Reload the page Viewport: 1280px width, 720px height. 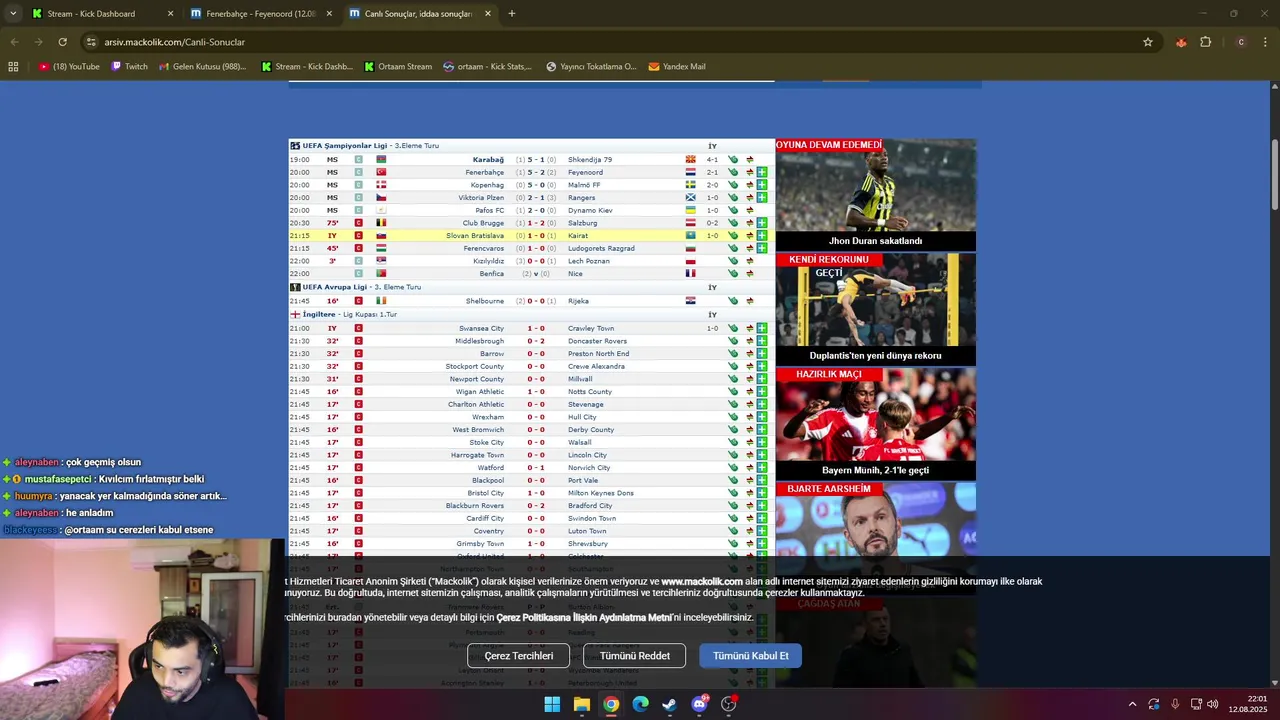(x=62, y=42)
